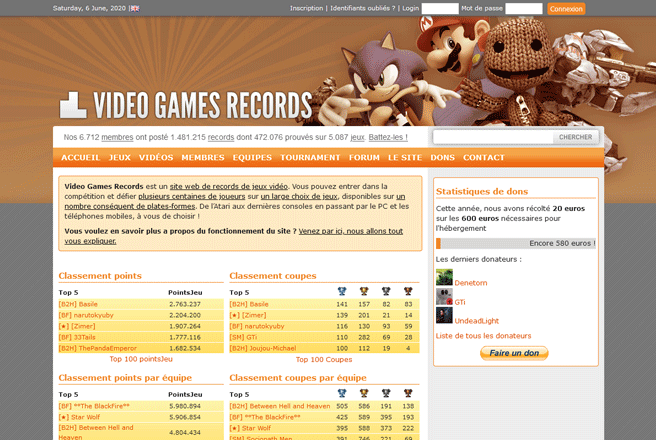Select the DONS navigation item

coord(442,158)
